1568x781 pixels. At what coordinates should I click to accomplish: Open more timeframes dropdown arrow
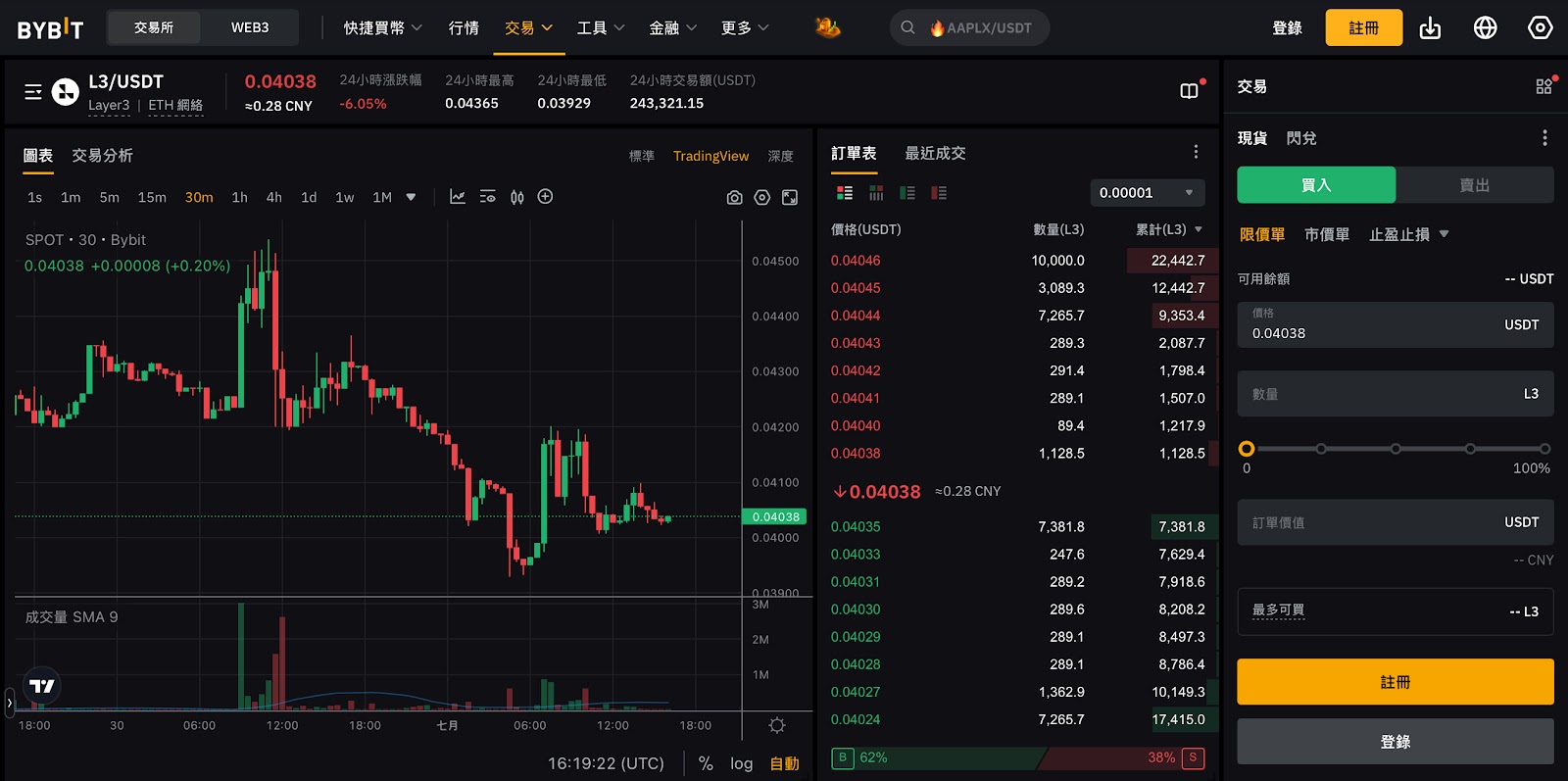pos(411,197)
